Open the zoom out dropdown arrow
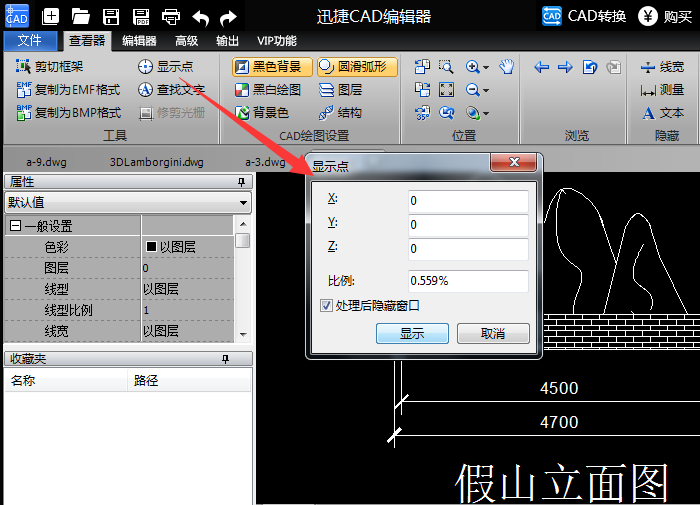 (486, 90)
